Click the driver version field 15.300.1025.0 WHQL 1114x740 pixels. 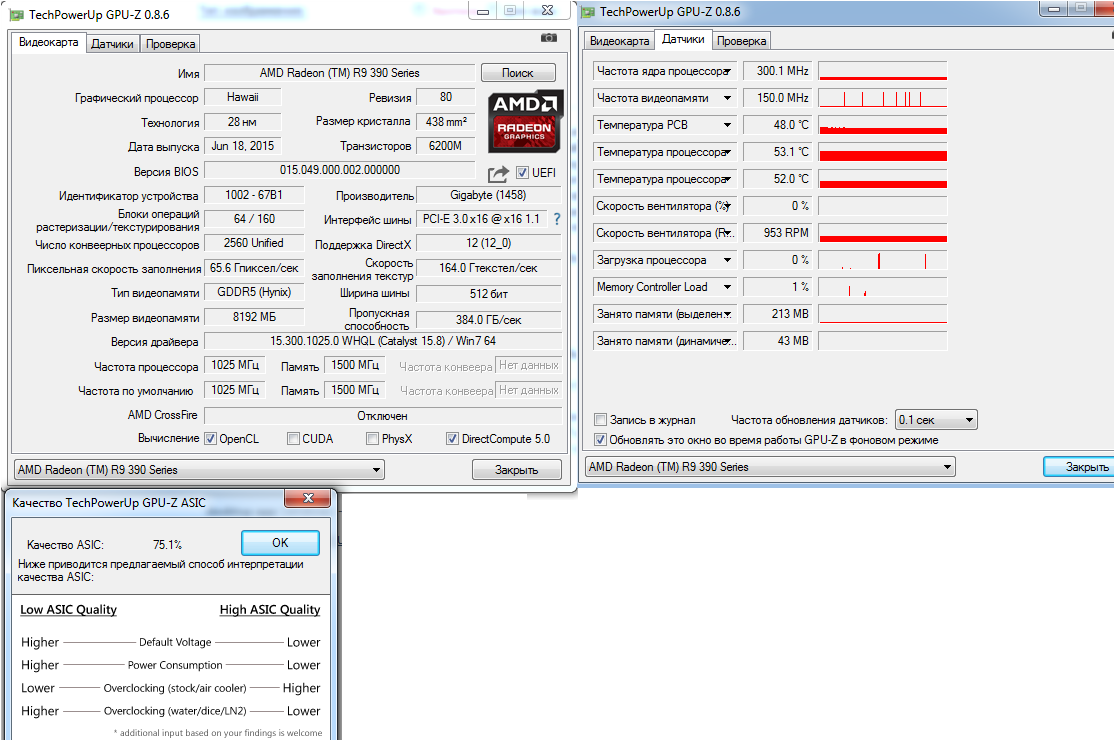pyautogui.click(x=383, y=341)
